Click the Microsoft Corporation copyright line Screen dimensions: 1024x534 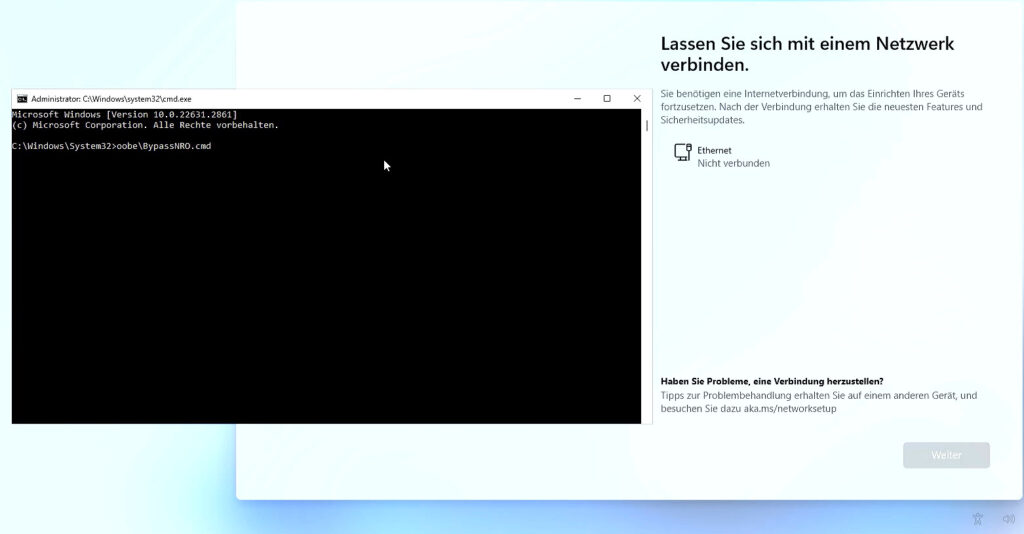point(145,125)
